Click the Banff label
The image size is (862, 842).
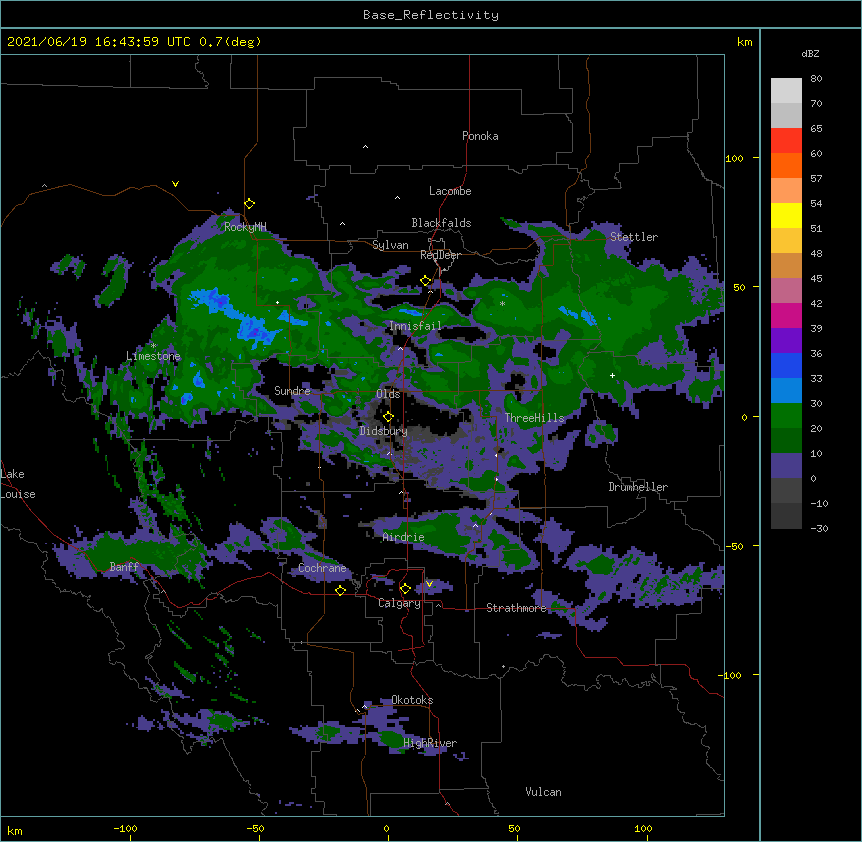click(x=124, y=567)
